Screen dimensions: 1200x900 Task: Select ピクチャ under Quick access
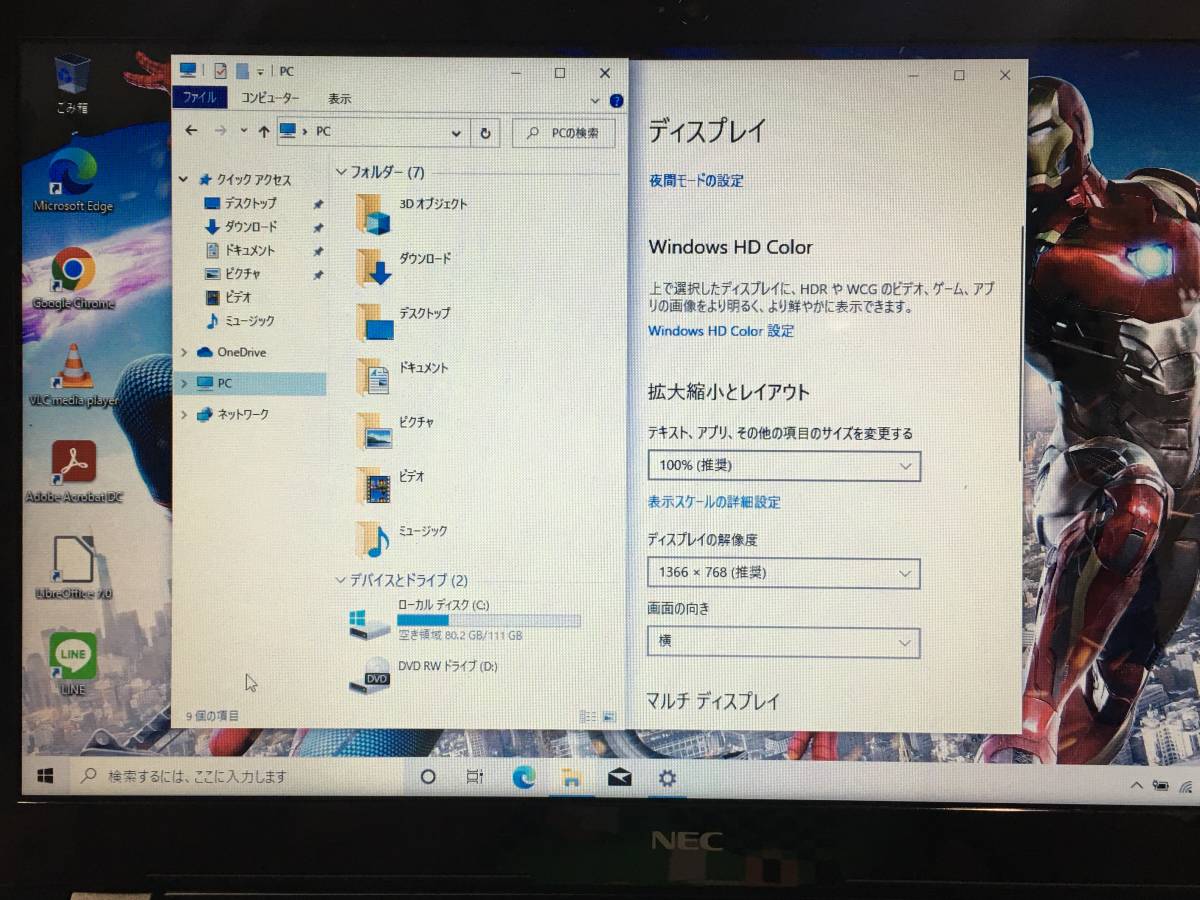click(243, 274)
